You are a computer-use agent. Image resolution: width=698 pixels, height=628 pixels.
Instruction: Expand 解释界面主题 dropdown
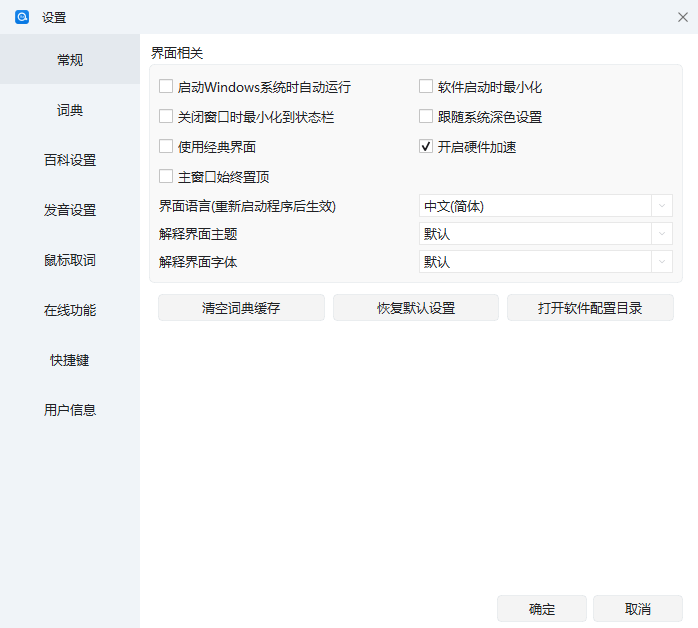tap(545, 234)
